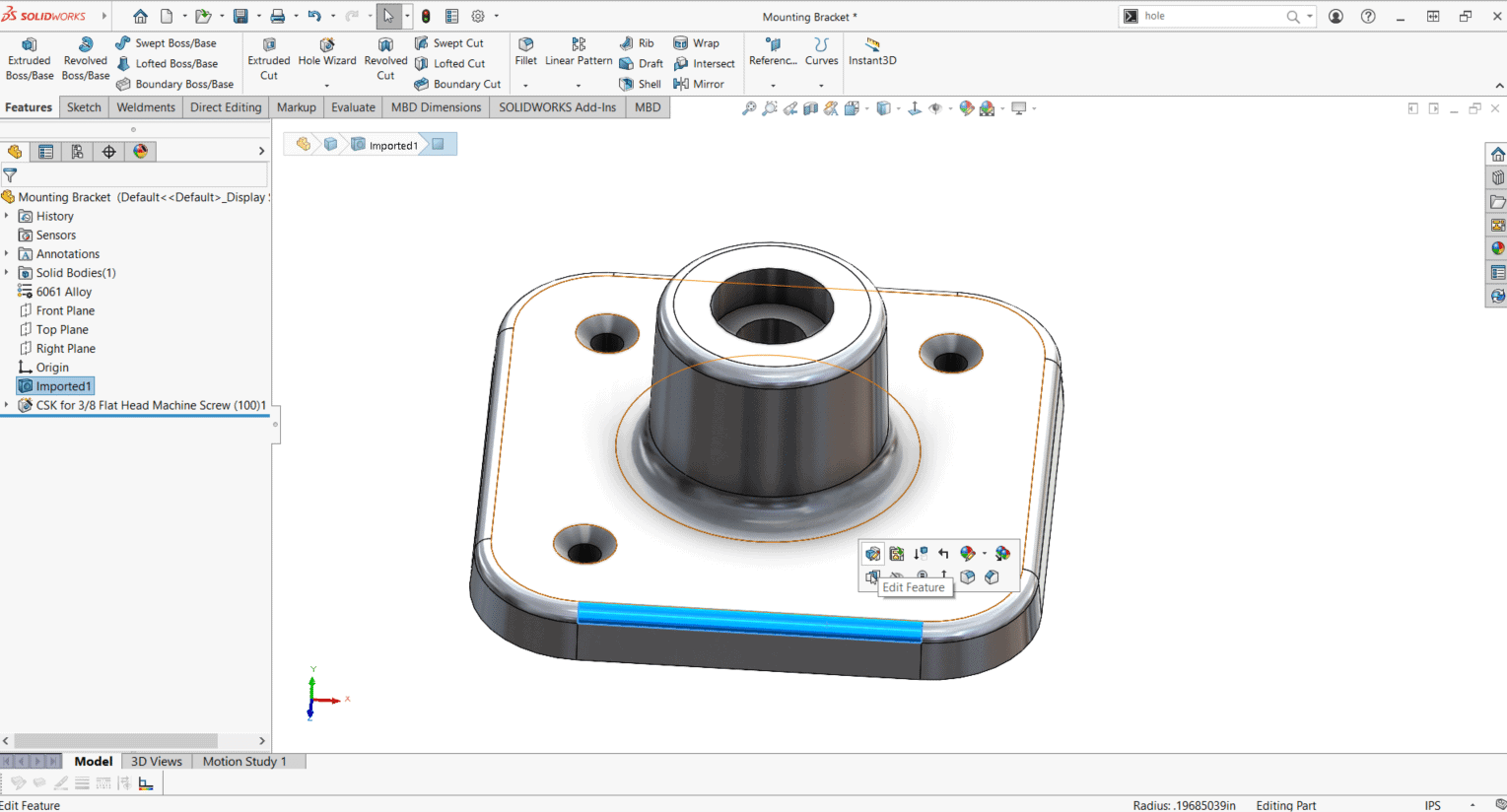The height and width of the screenshot is (812, 1507).
Task: Toggle Section View in view toolbar
Action: coord(810,108)
